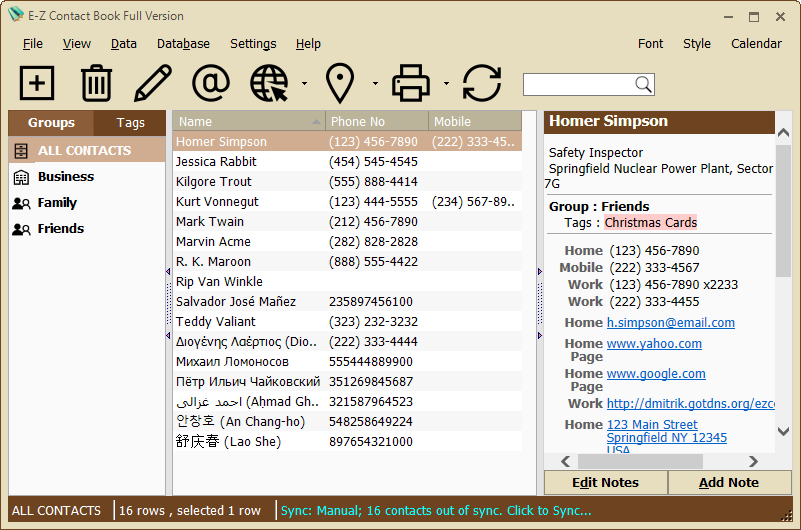
Task: Select the Teddy Valiant contact row
Action: pos(347,322)
